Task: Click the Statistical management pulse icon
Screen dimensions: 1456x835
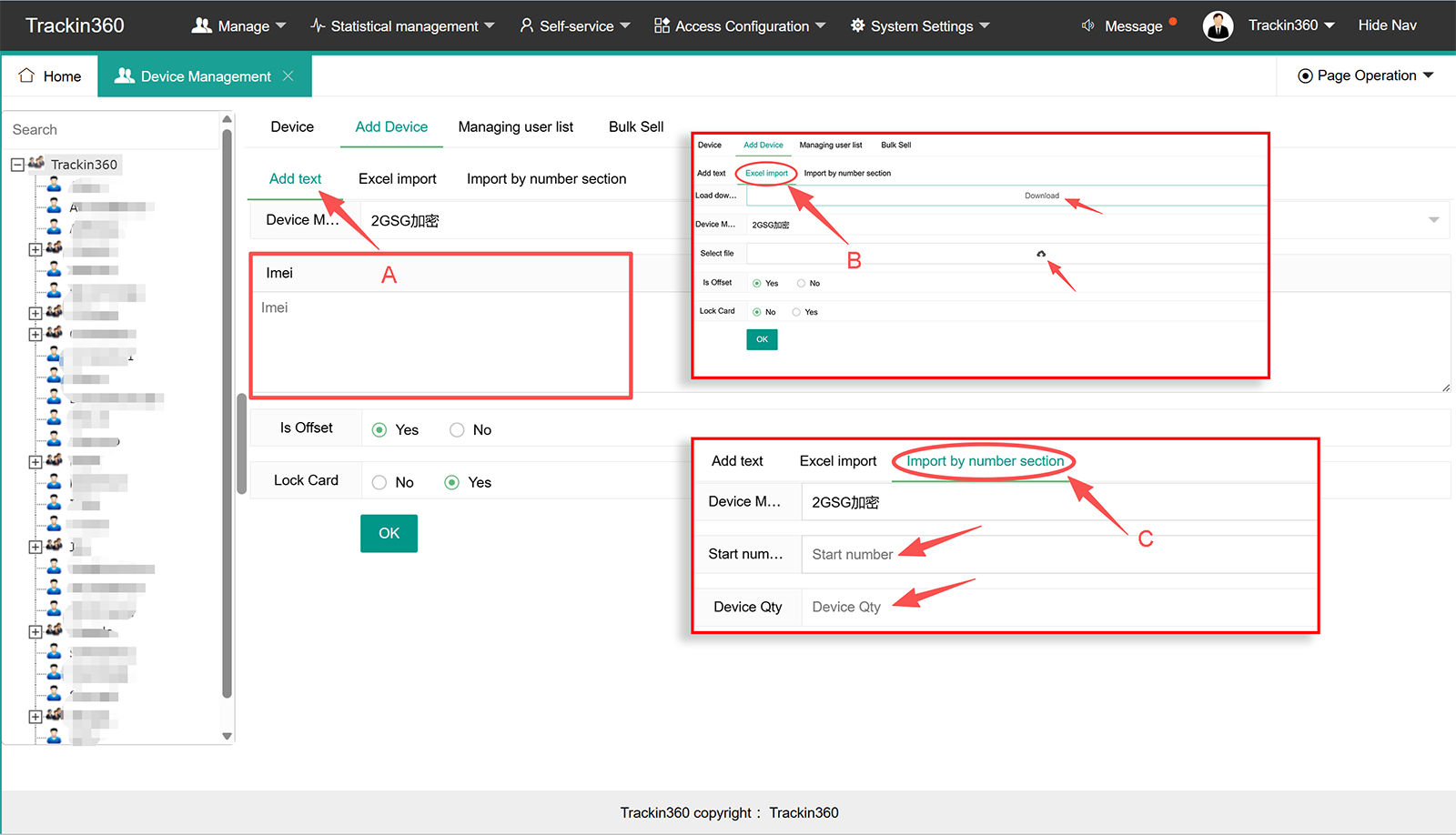Action: point(318,25)
